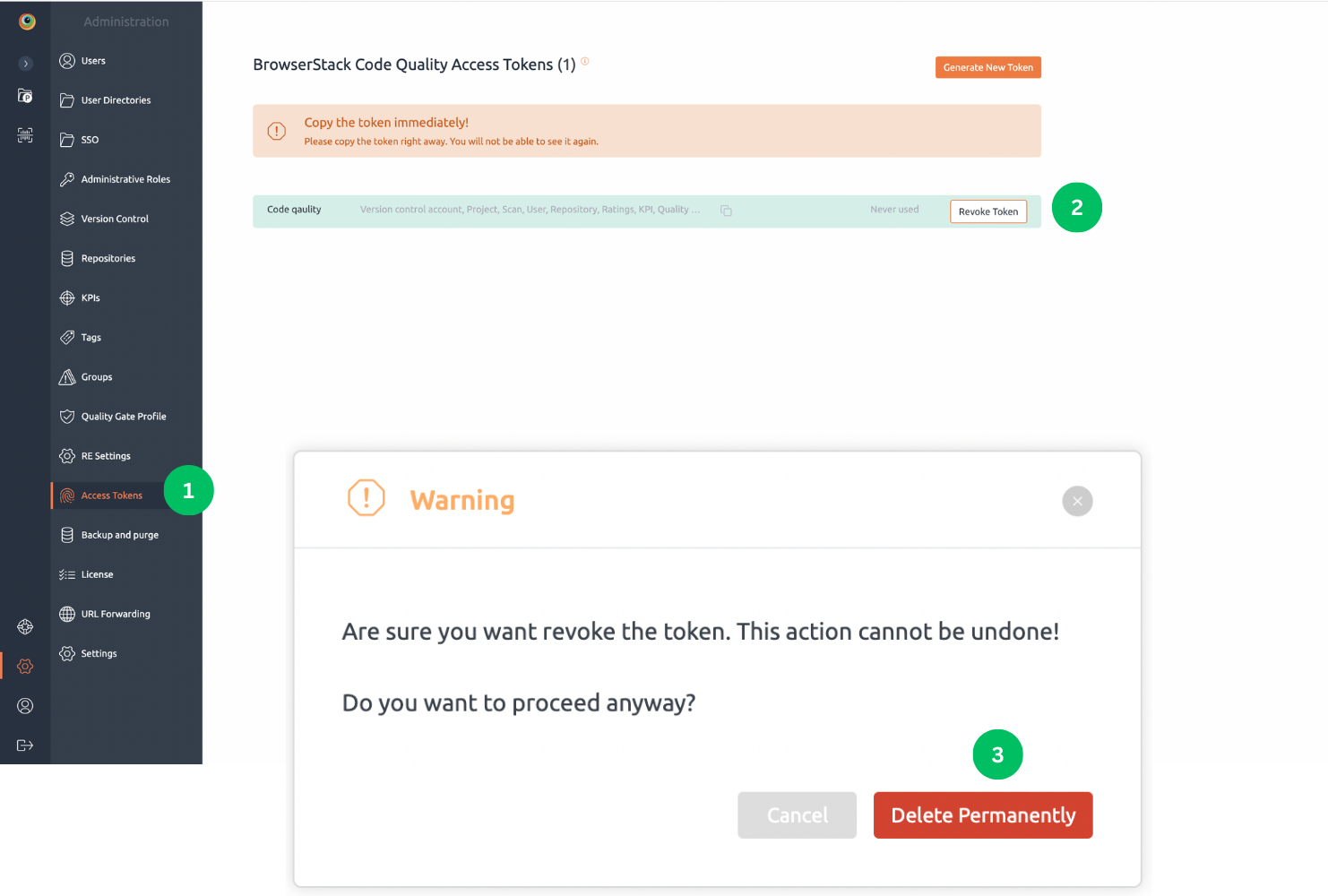Click the Revoke Token button
This screenshot has height=896, width=1328.
click(x=988, y=211)
